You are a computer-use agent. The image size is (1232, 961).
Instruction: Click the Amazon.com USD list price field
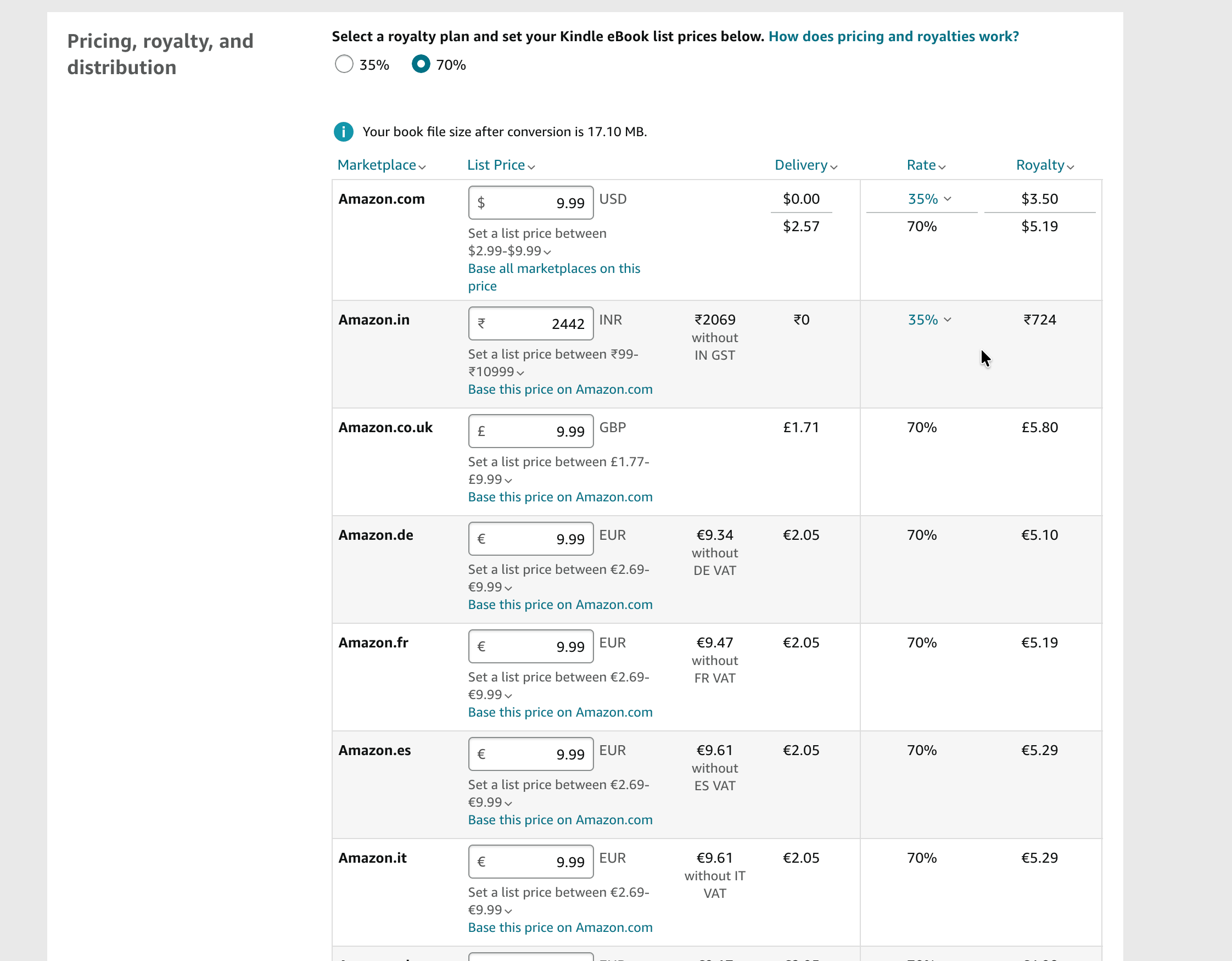tap(530, 203)
